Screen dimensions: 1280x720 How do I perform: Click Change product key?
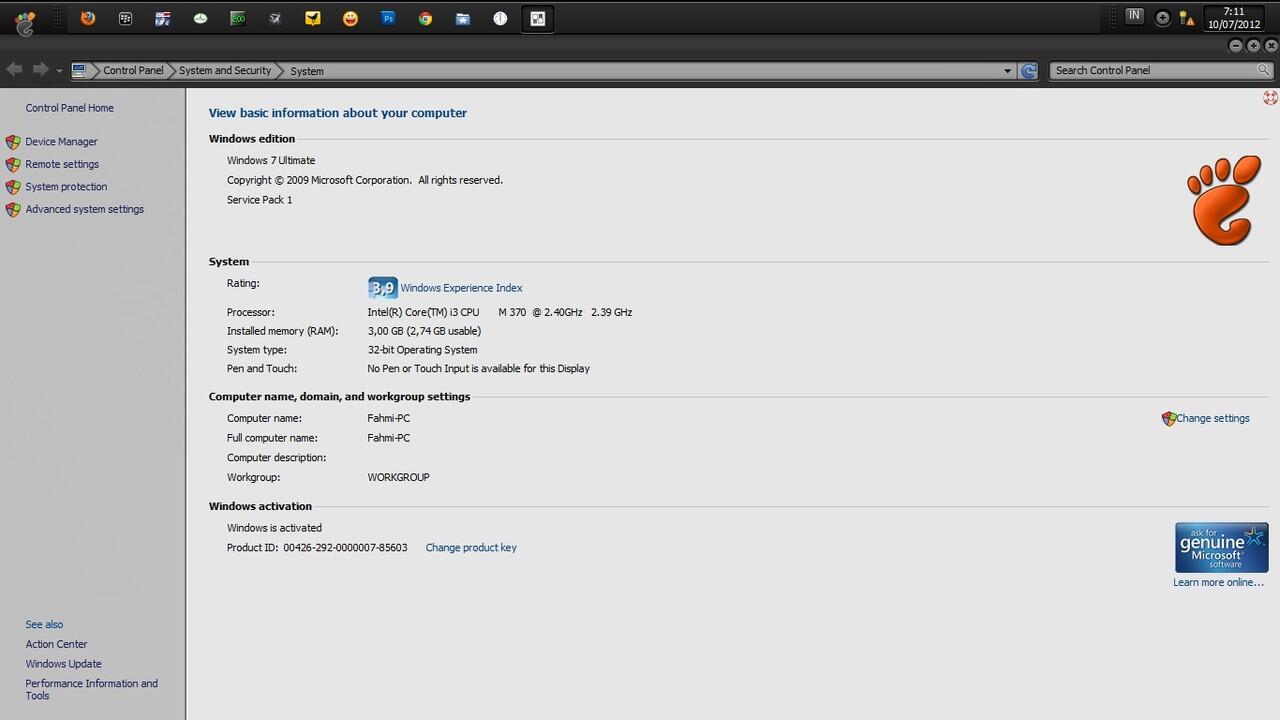[x=471, y=548]
